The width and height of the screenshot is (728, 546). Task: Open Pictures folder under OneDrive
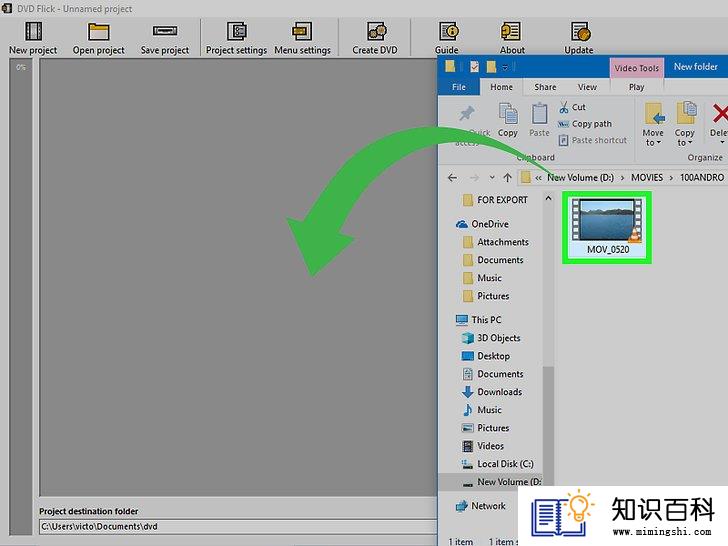(x=486, y=296)
